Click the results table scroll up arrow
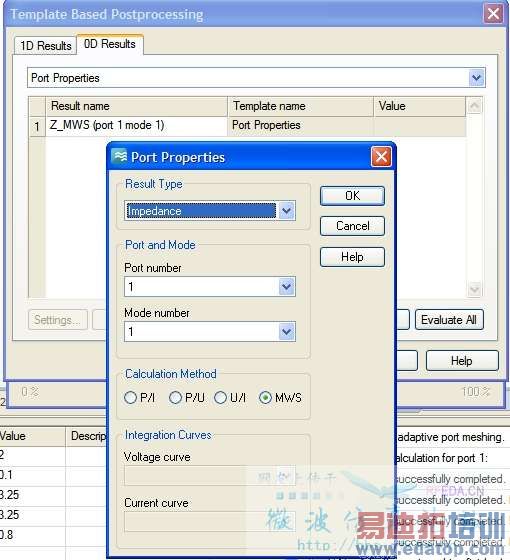 tap(474, 105)
